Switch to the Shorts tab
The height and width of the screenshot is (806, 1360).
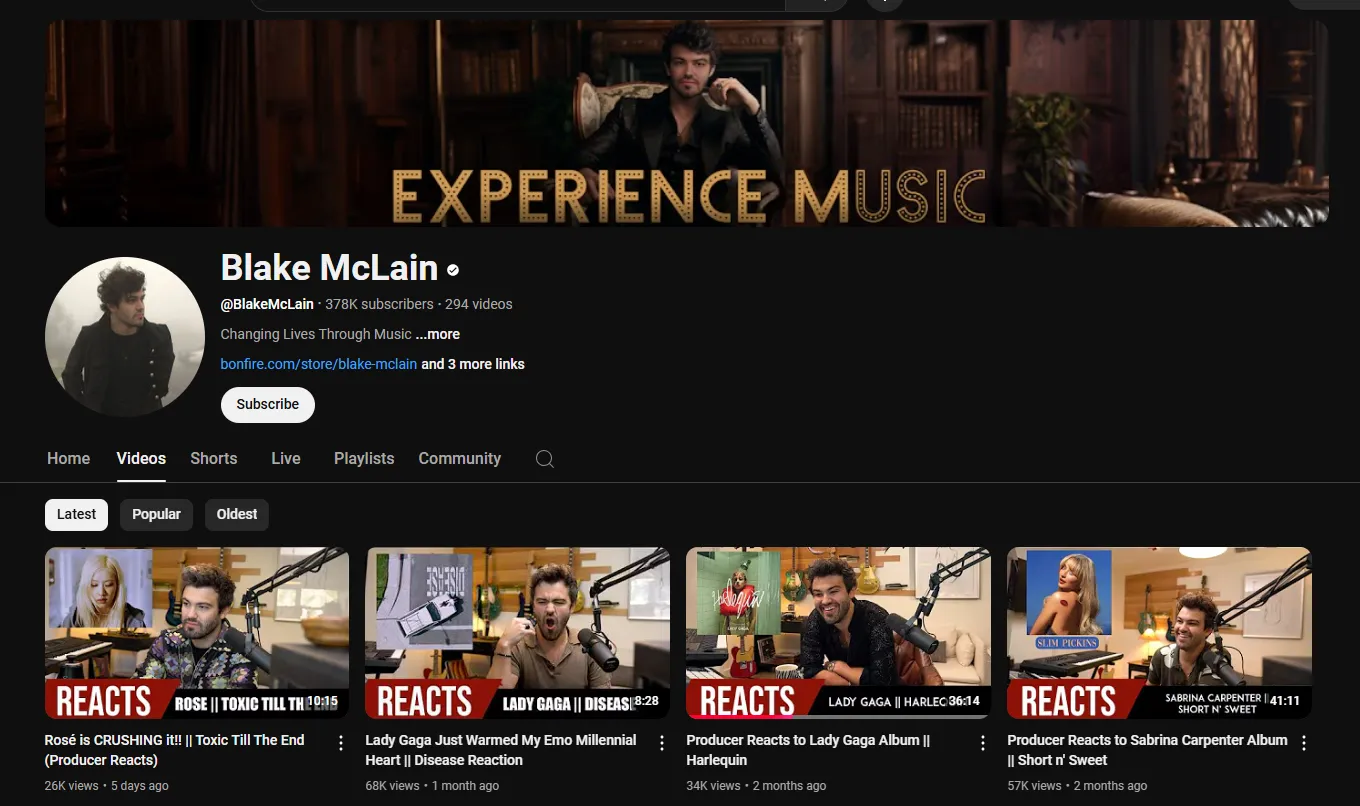[x=214, y=458]
